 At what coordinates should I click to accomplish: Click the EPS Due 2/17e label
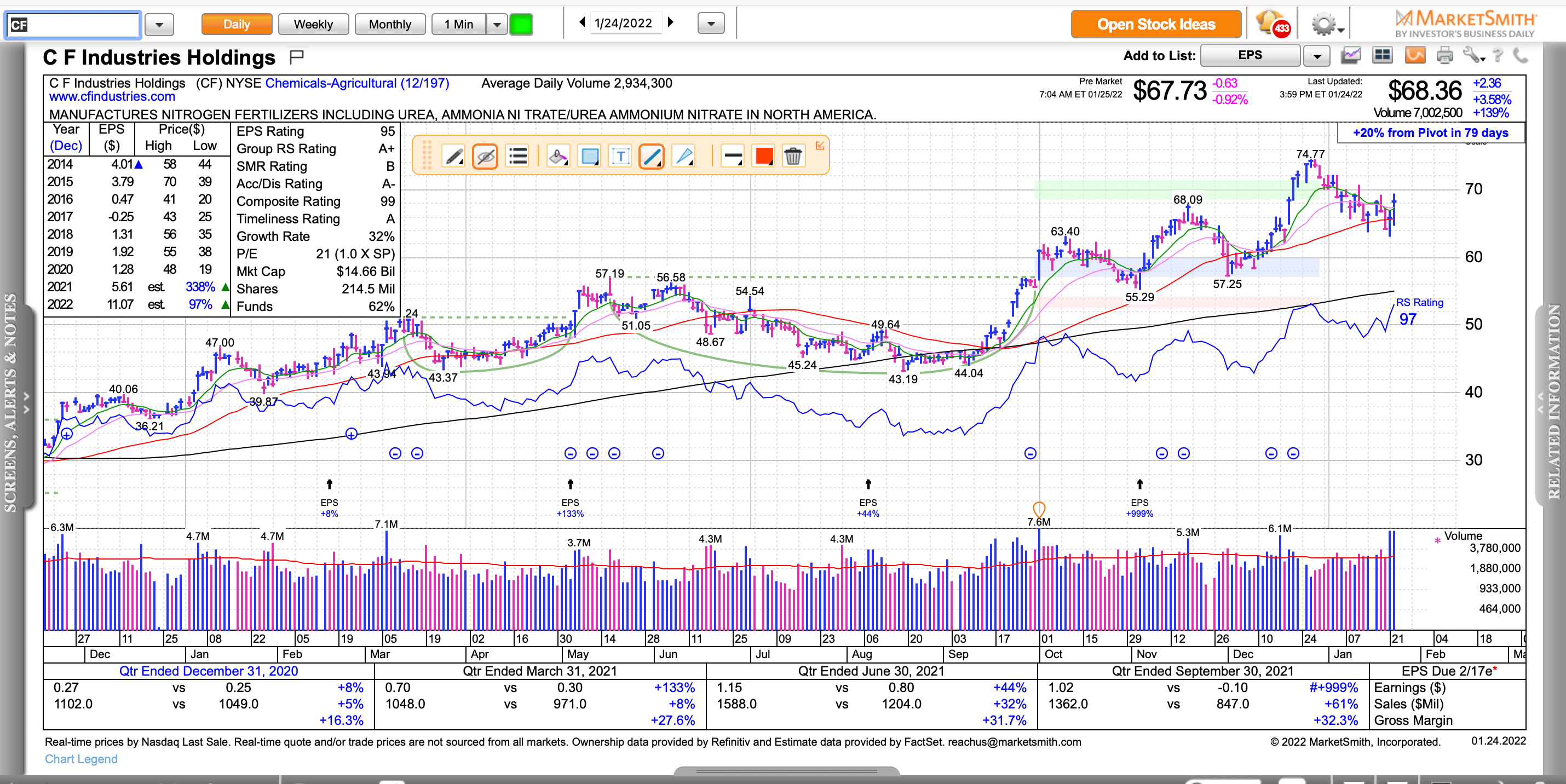tap(1449, 671)
